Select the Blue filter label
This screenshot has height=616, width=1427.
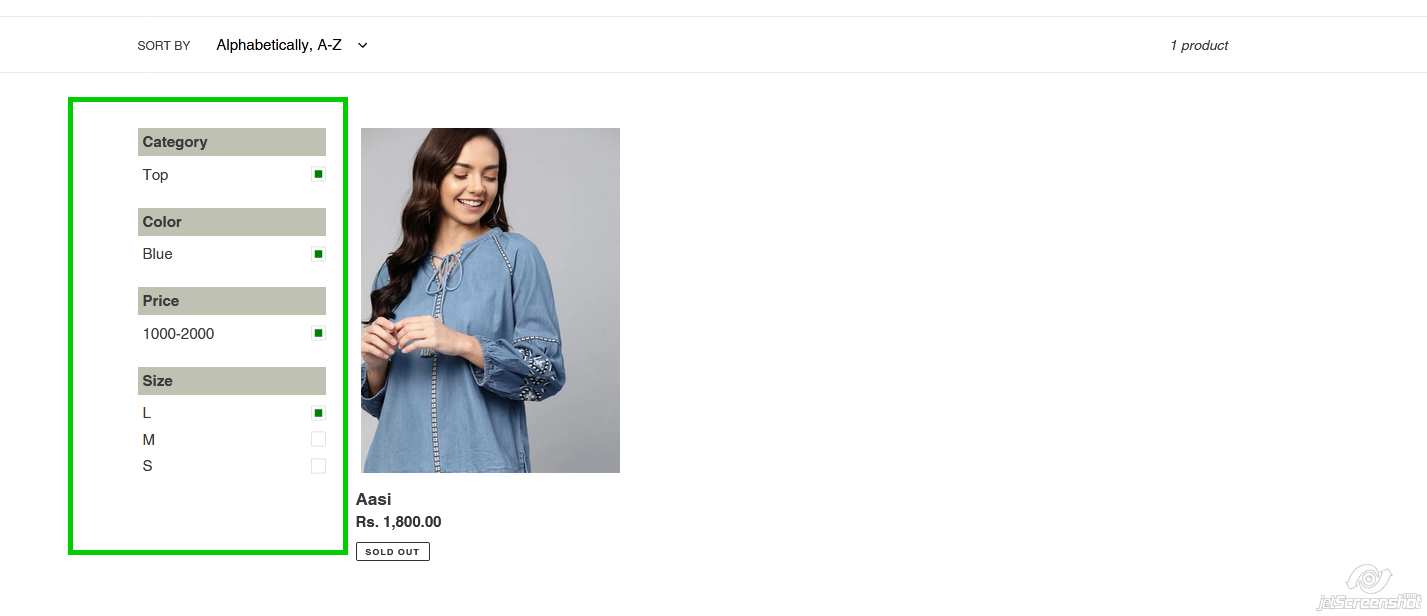(157, 254)
